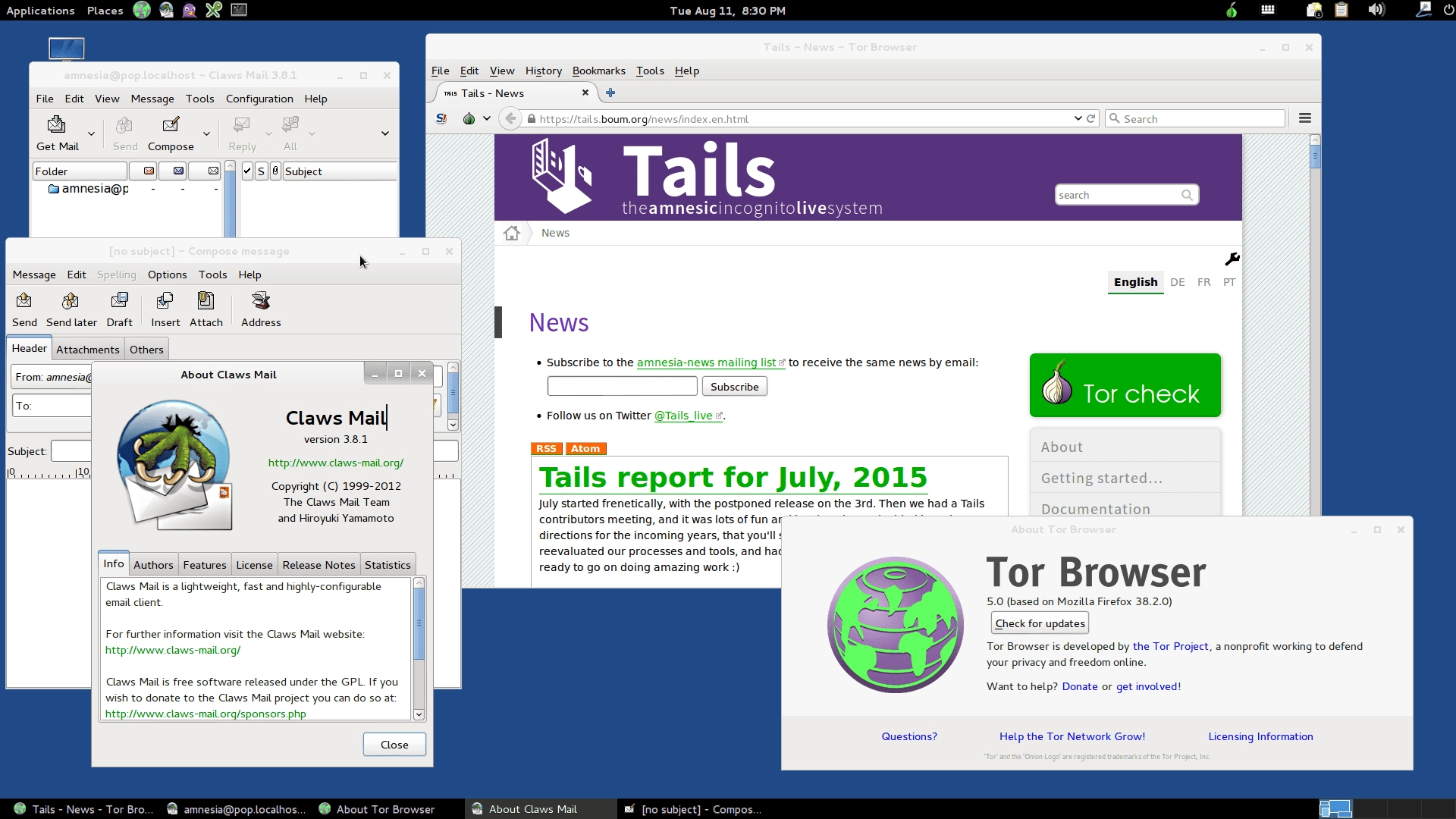
Task: Click wrench icon on Tails page
Action: click(x=1232, y=259)
